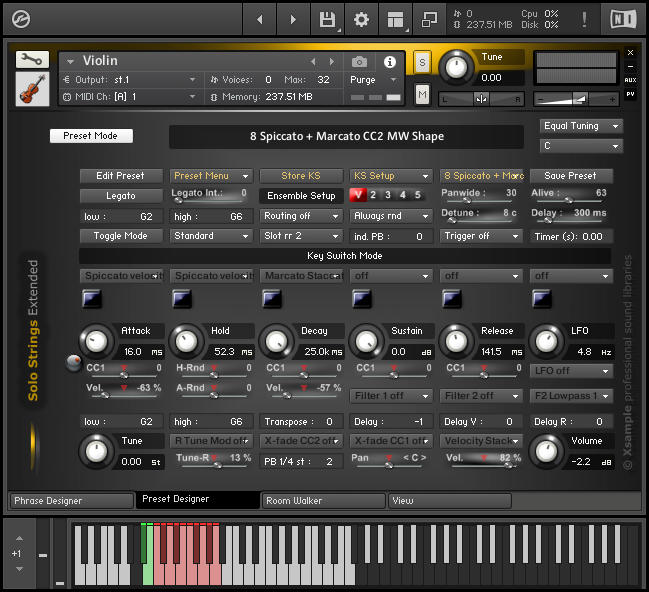Open the Trigger off dropdown
The width and height of the screenshot is (649, 592).
(x=481, y=236)
